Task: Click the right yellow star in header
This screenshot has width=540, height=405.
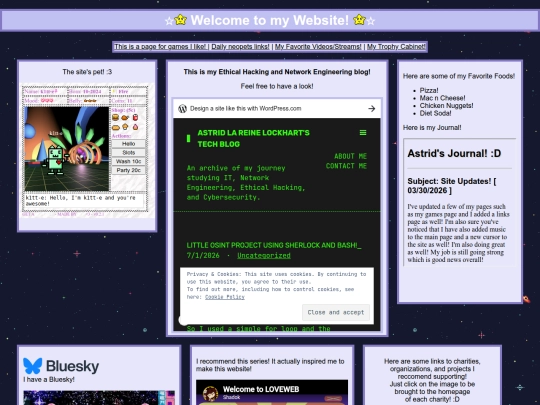Action: (x=359, y=20)
